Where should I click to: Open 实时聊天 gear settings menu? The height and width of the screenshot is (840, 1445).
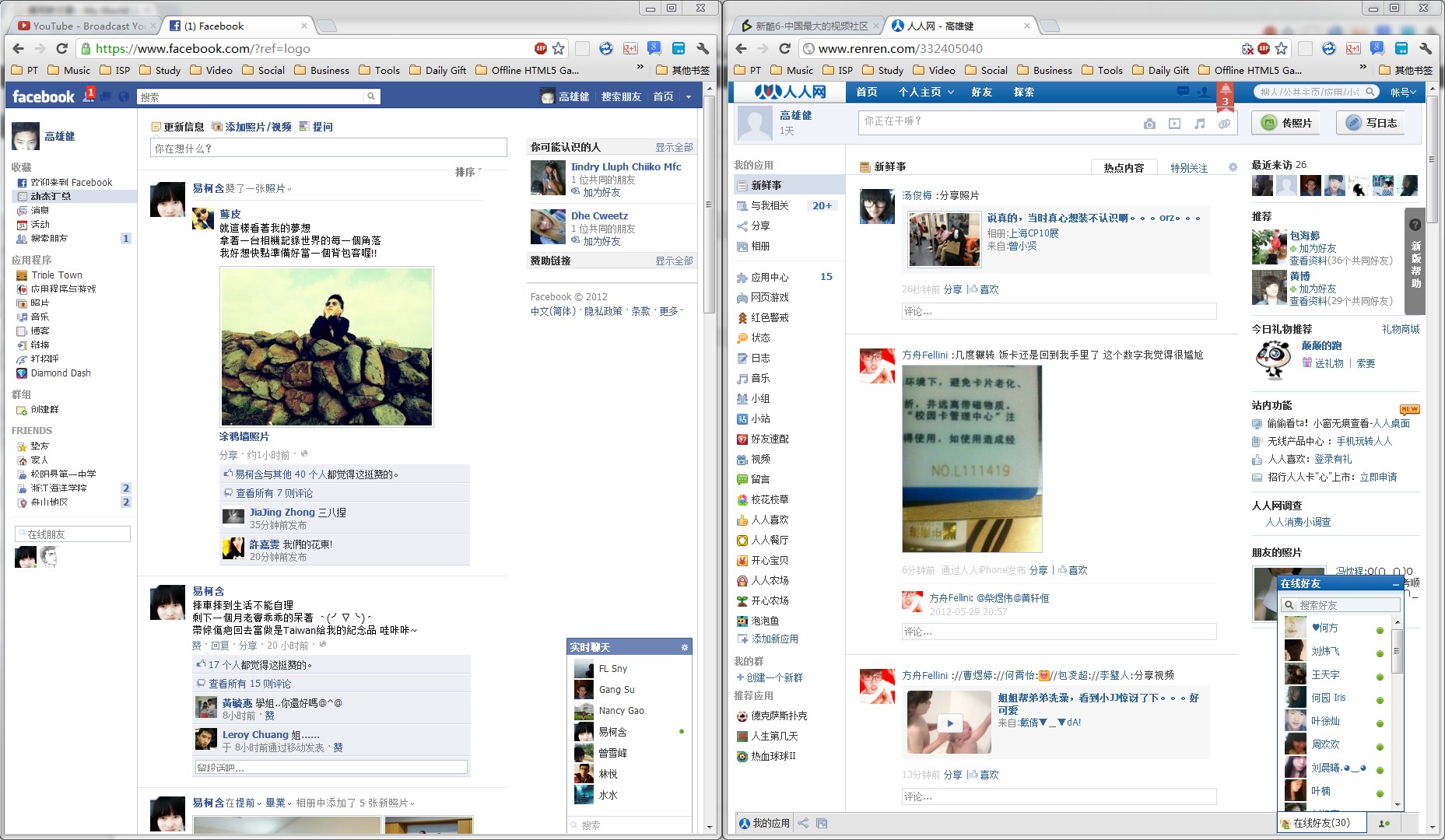coord(685,647)
